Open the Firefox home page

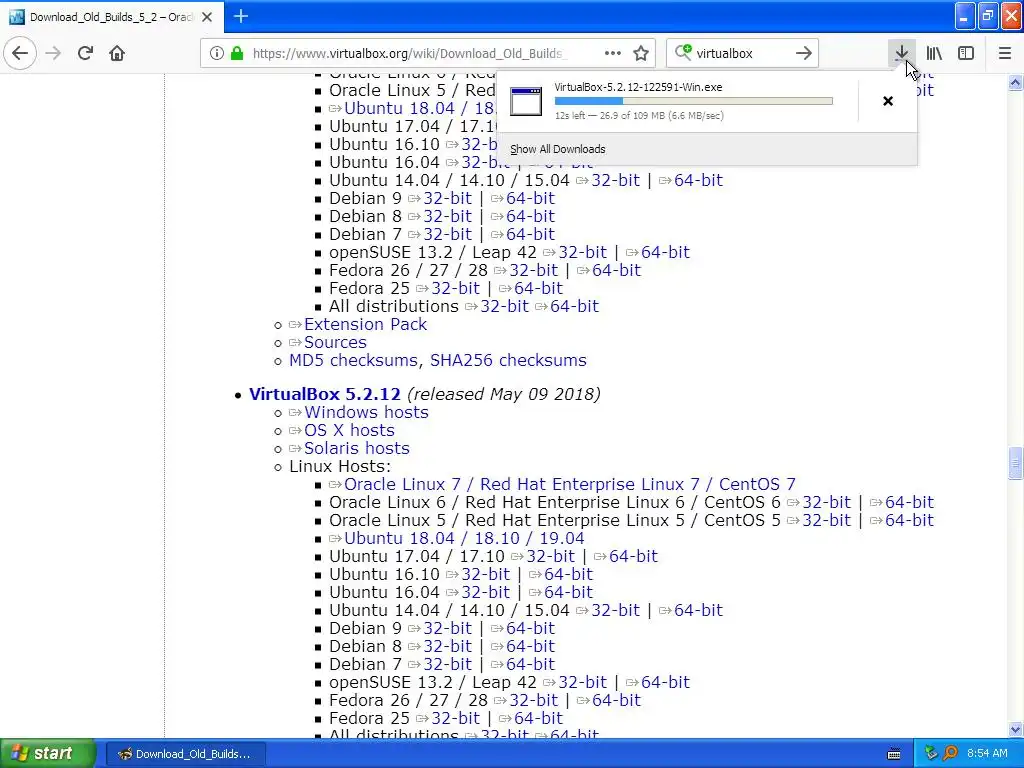click(x=117, y=53)
